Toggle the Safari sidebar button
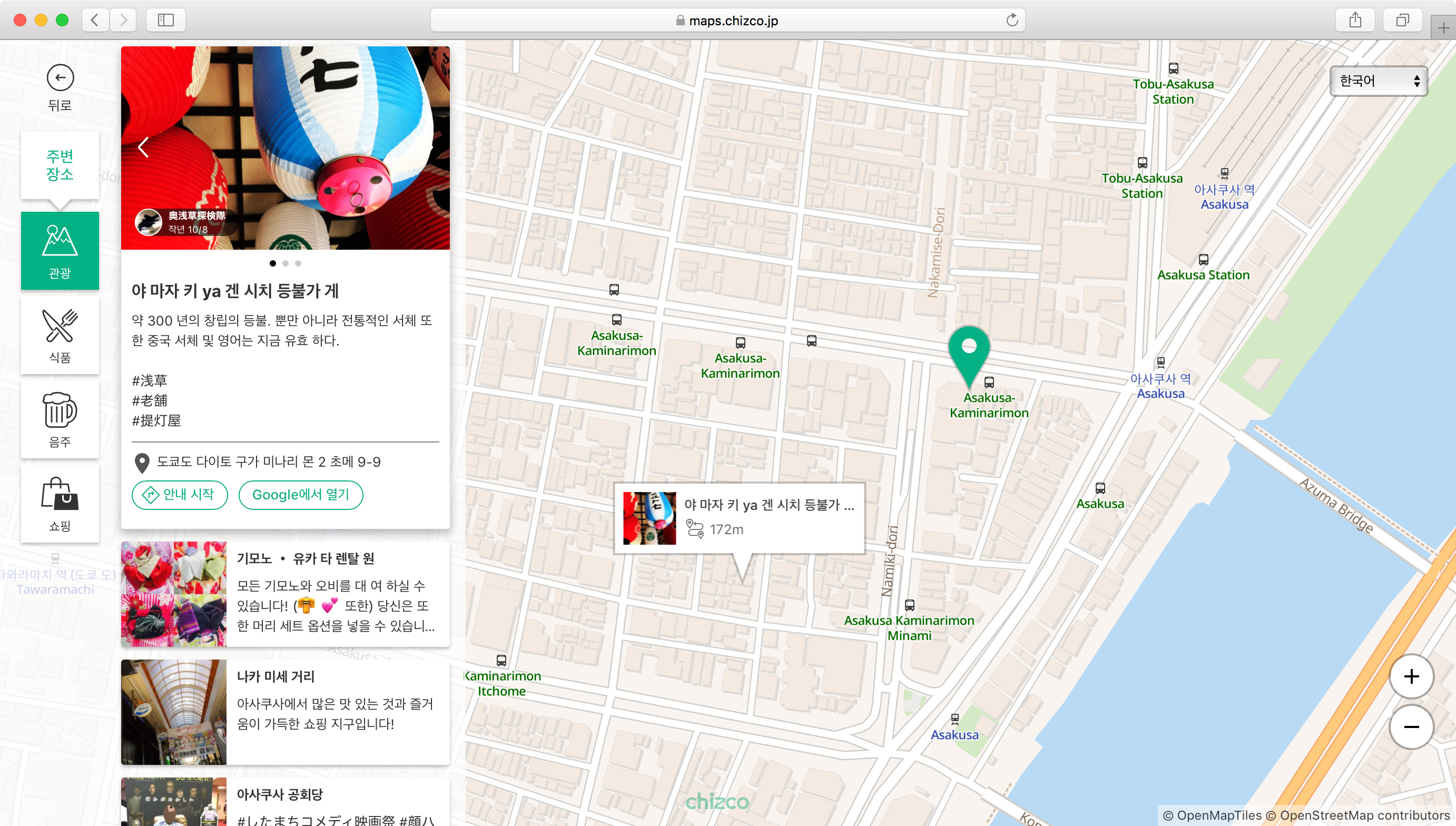 165,21
